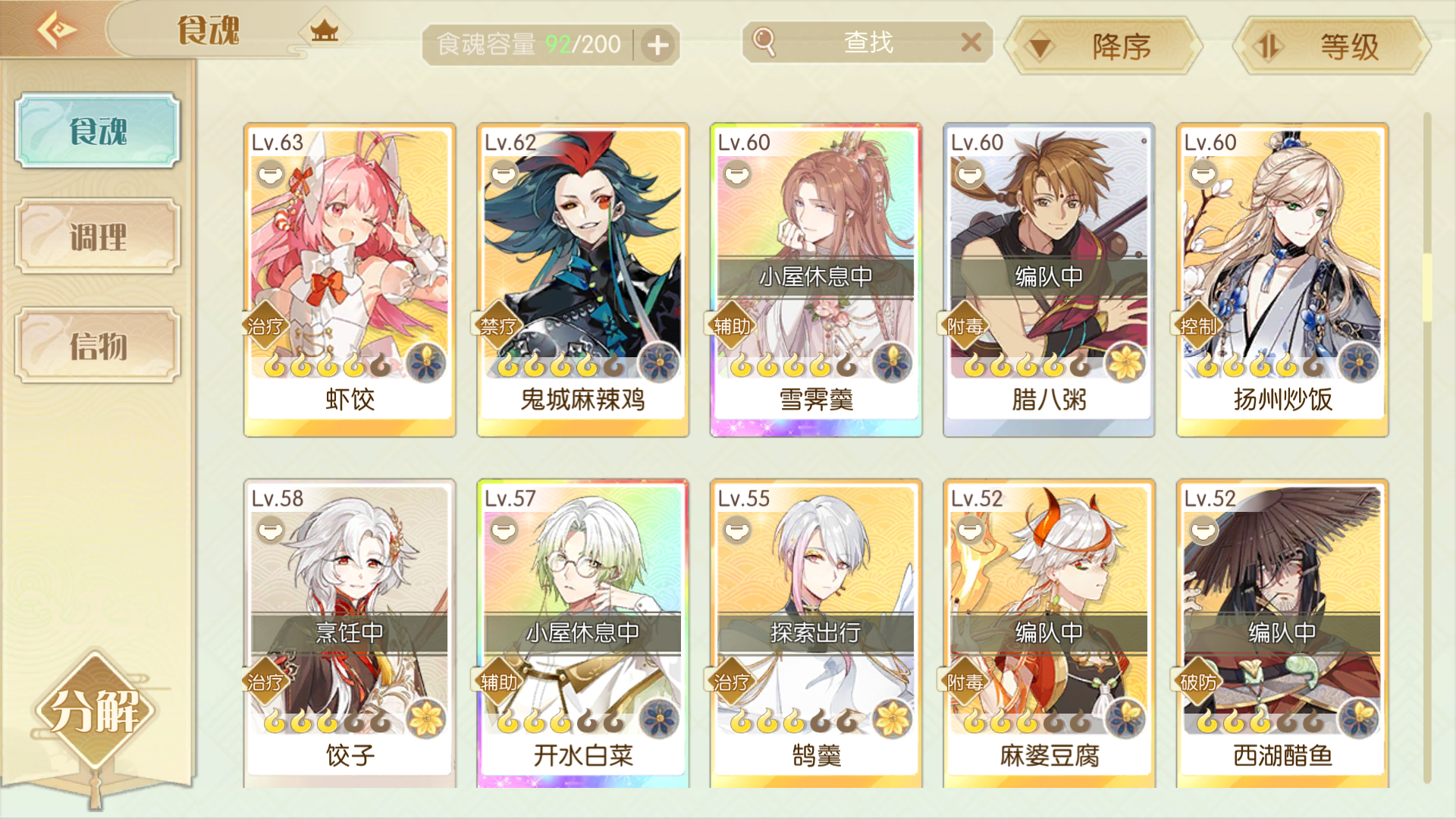Viewport: 1456px width, 819px height.
Task: Tap the back arrow icon
Action: (x=57, y=30)
